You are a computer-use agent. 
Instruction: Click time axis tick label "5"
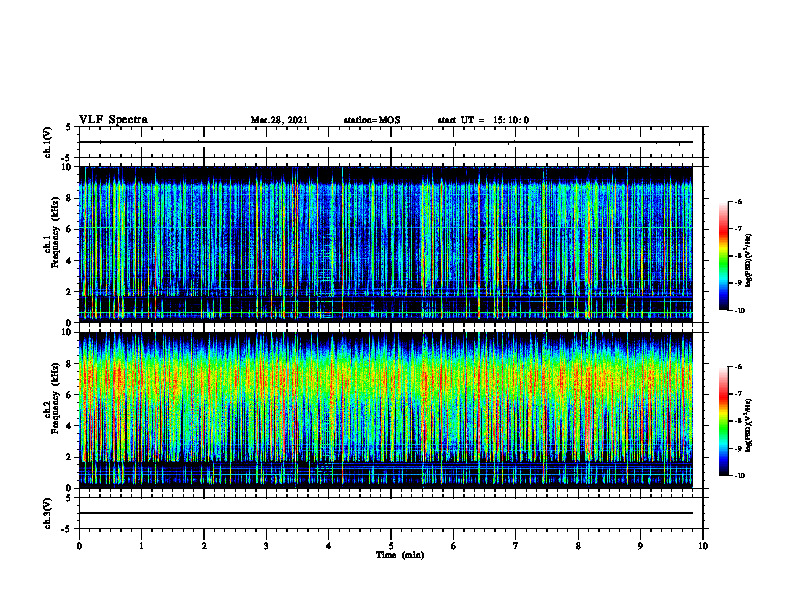[x=391, y=546]
